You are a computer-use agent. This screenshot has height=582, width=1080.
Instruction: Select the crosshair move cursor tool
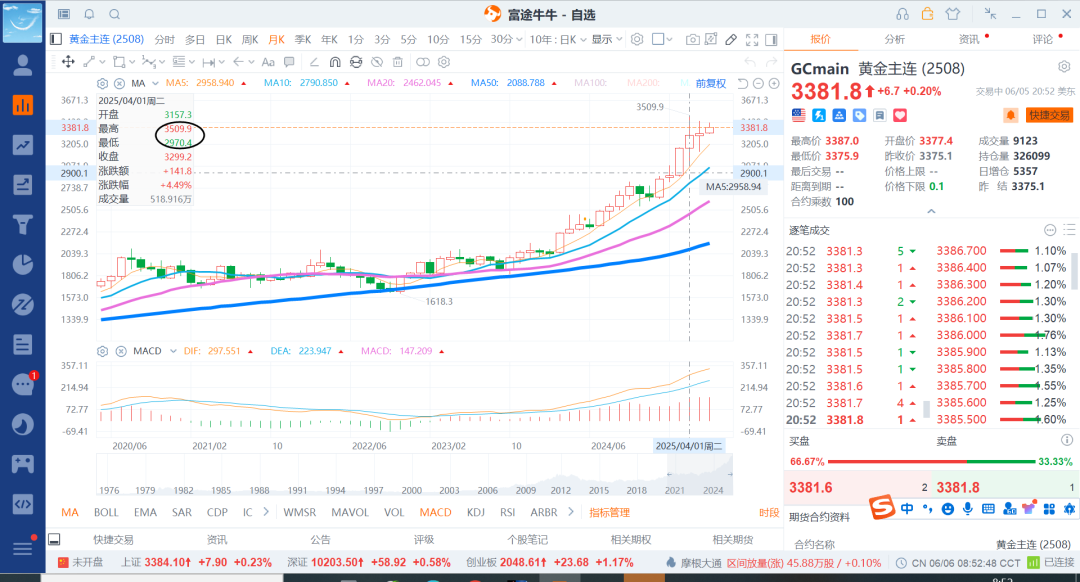(68, 62)
